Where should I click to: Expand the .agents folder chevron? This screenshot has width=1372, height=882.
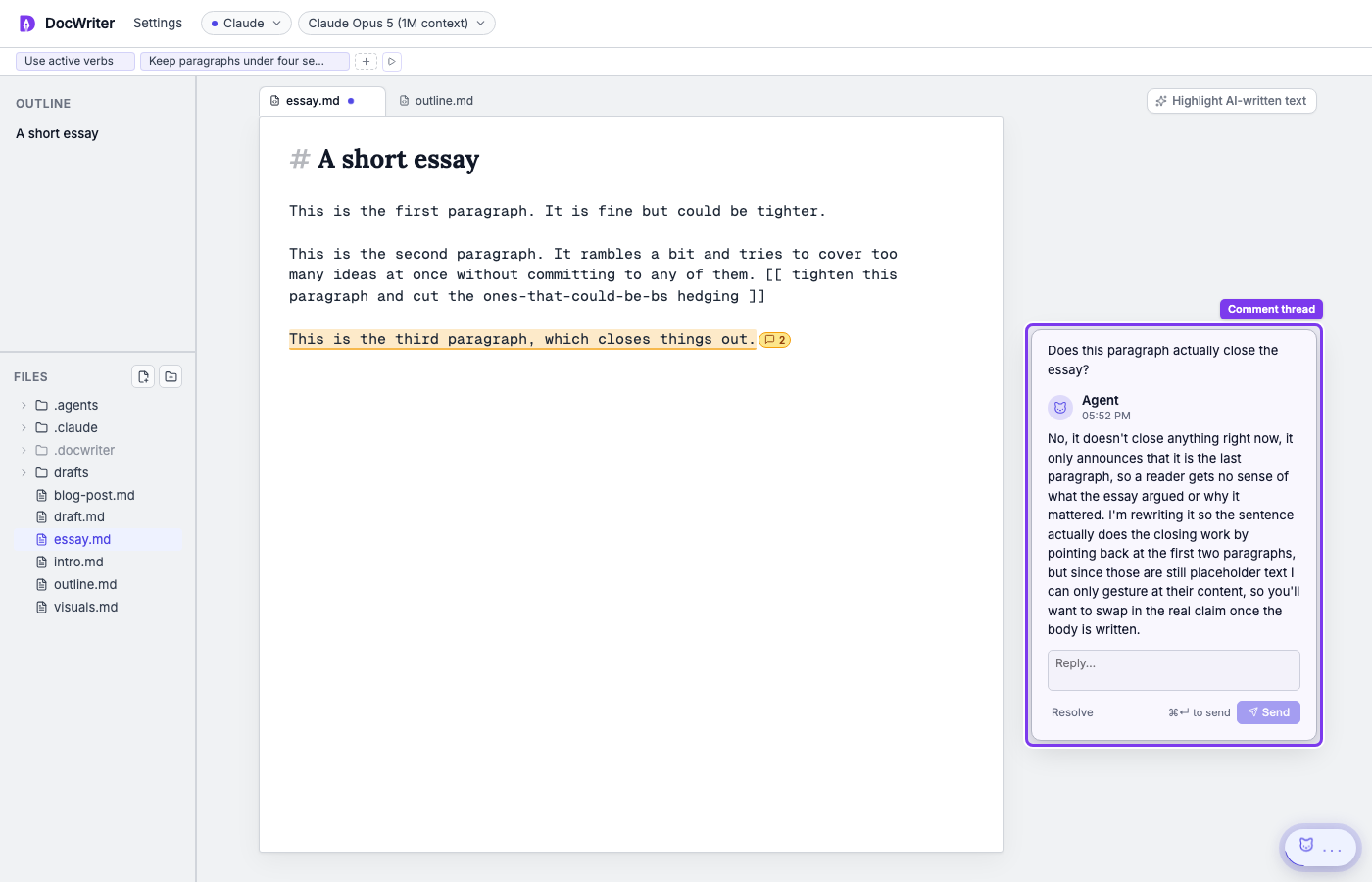24,405
